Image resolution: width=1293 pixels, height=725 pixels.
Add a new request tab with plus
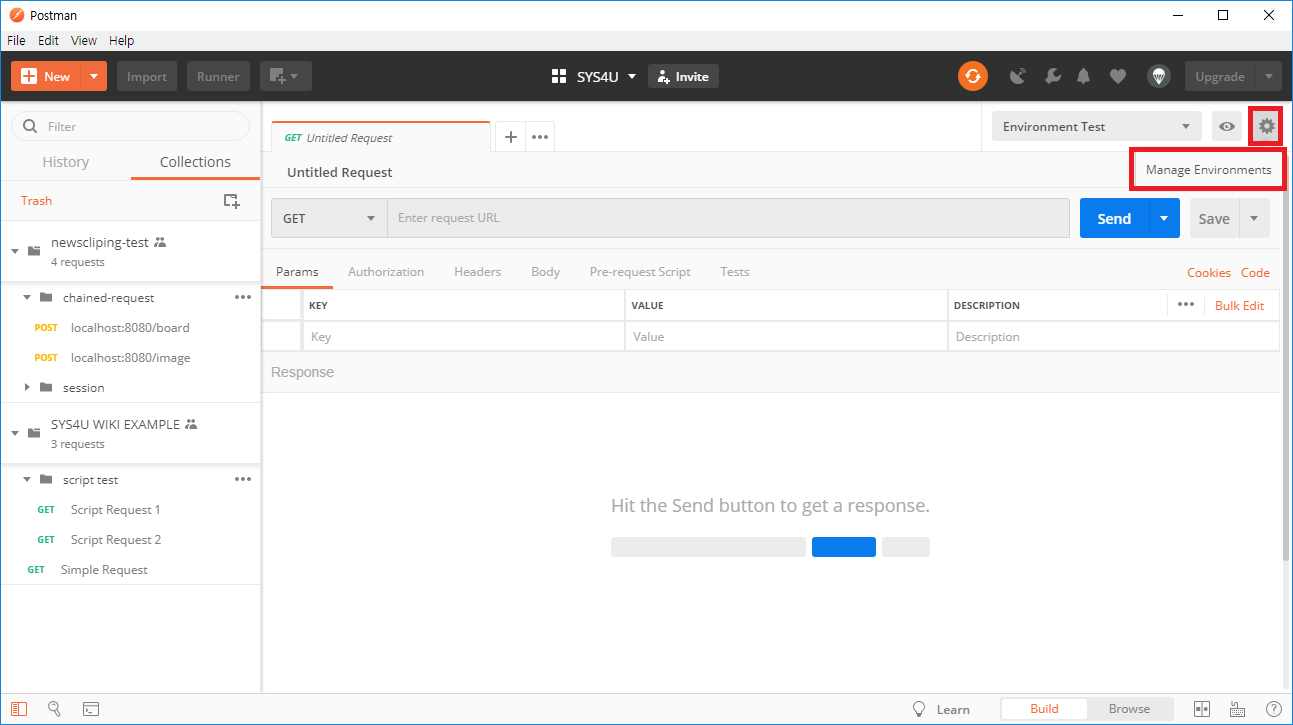[510, 137]
